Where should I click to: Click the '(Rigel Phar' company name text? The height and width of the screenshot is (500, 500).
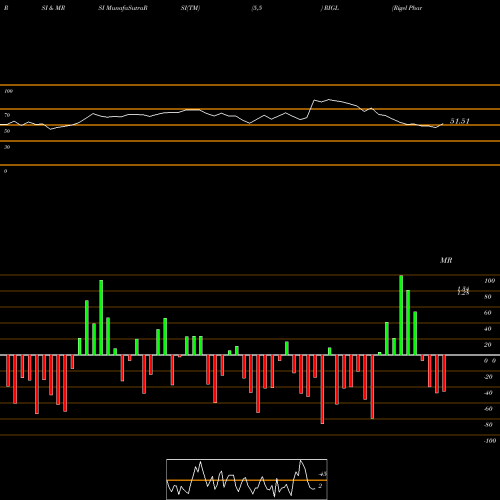coord(407,8)
